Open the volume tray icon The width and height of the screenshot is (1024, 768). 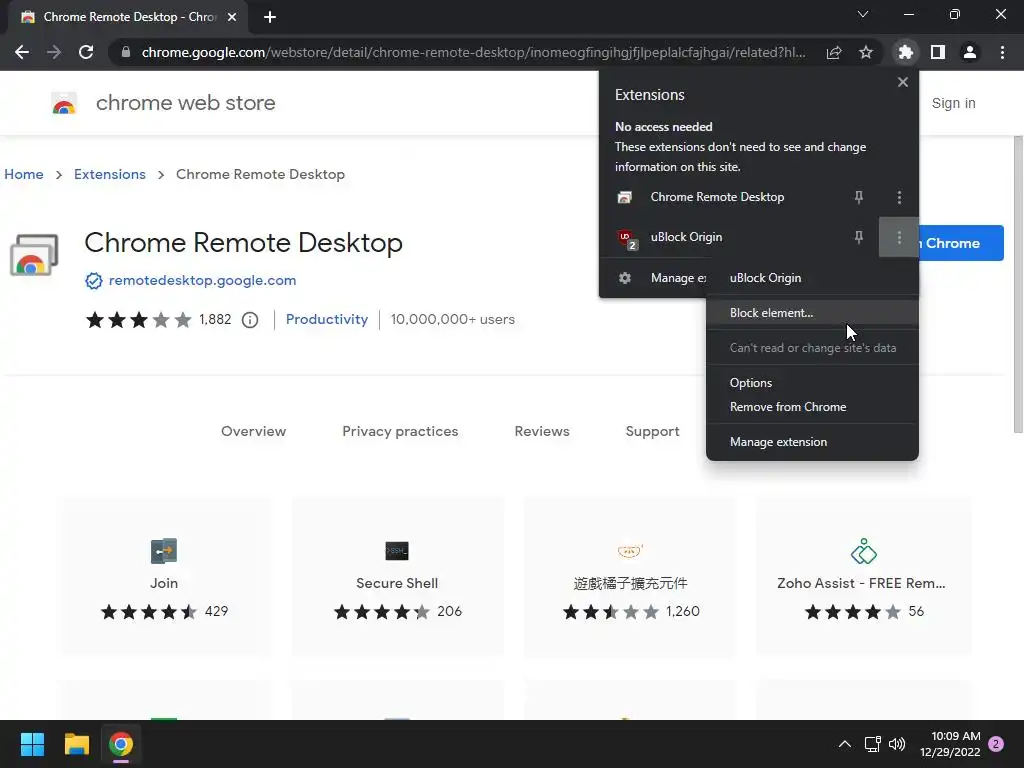pos(897,744)
